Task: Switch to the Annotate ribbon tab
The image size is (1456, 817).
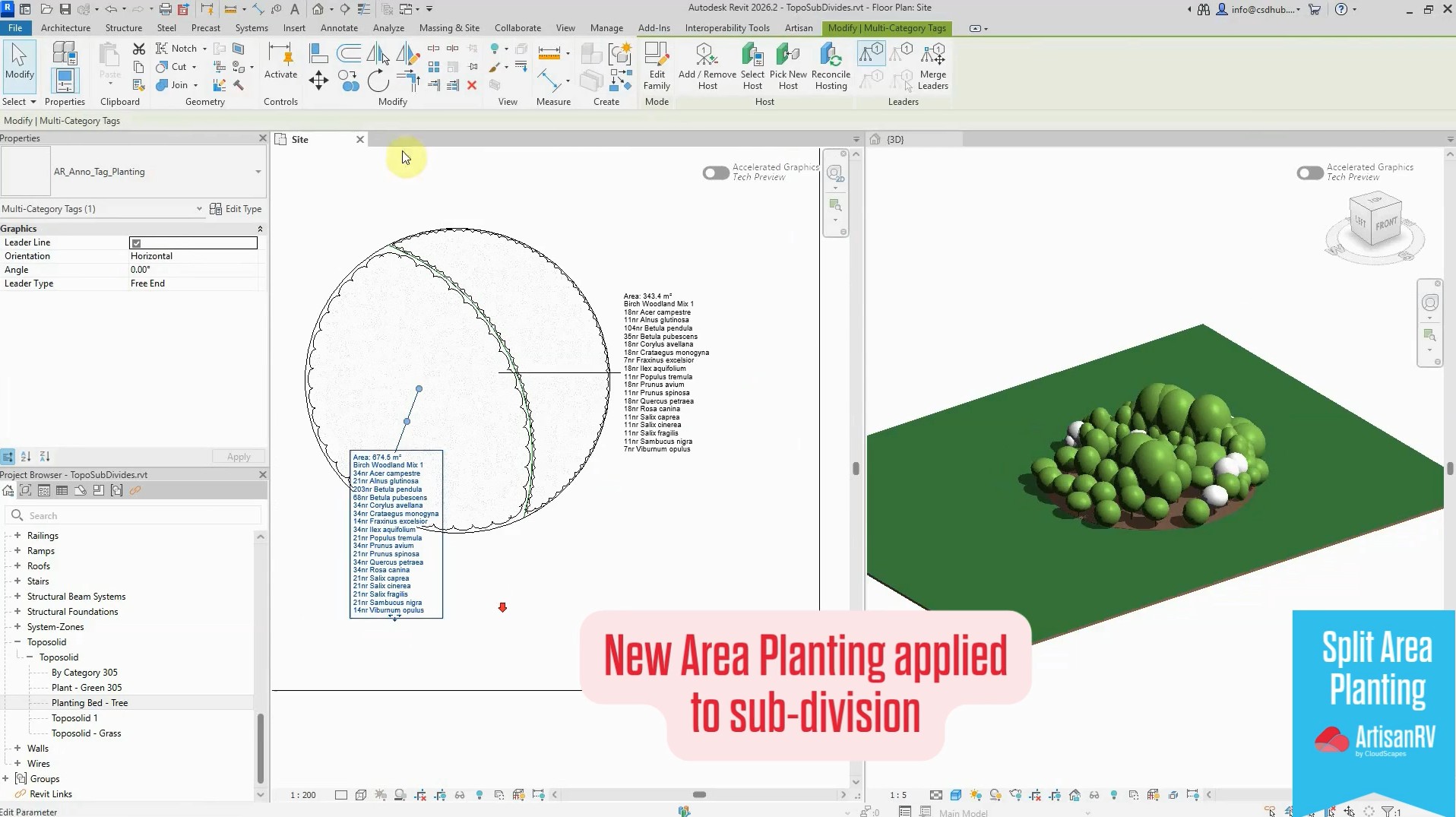Action: [x=339, y=28]
